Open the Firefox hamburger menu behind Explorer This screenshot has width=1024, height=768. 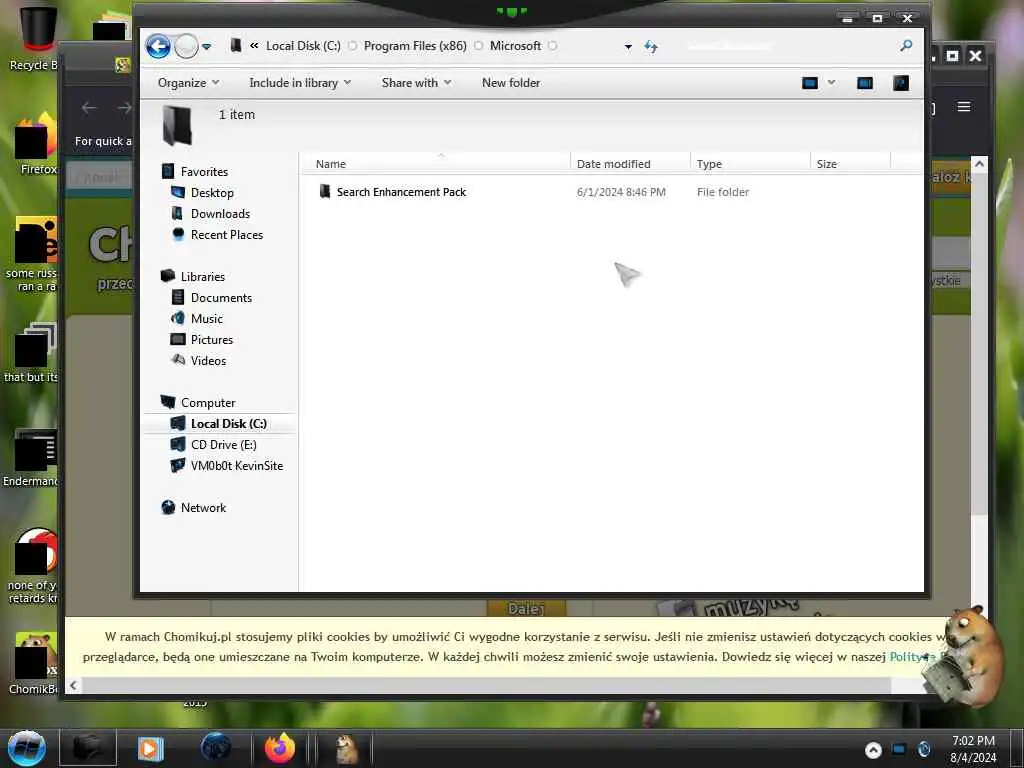tap(964, 106)
